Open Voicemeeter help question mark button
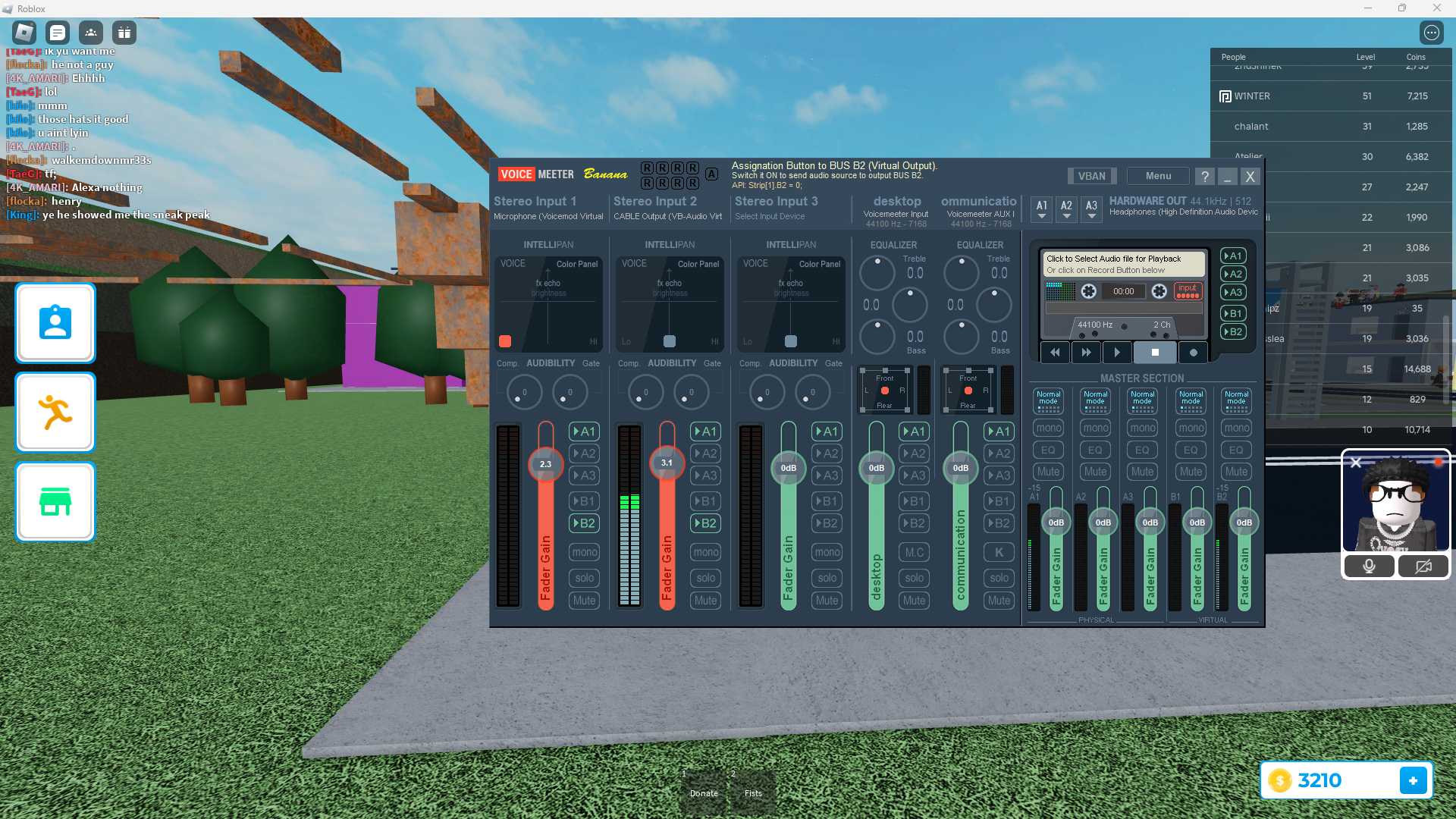Viewport: 1456px width, 819px height. (1204, 177)
